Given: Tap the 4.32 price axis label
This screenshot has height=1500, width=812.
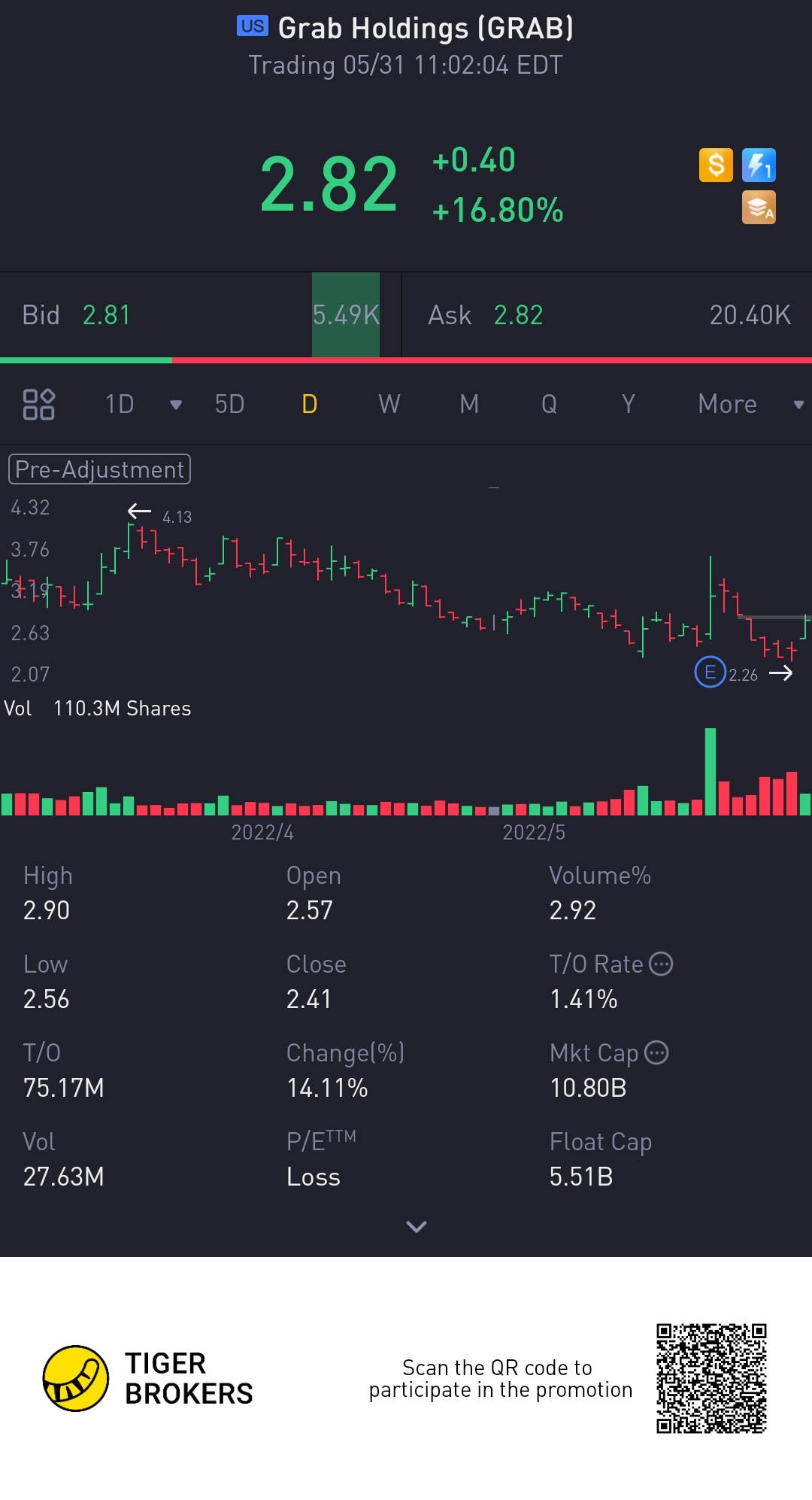Looking at the screenshot, I should click(30, 508).
